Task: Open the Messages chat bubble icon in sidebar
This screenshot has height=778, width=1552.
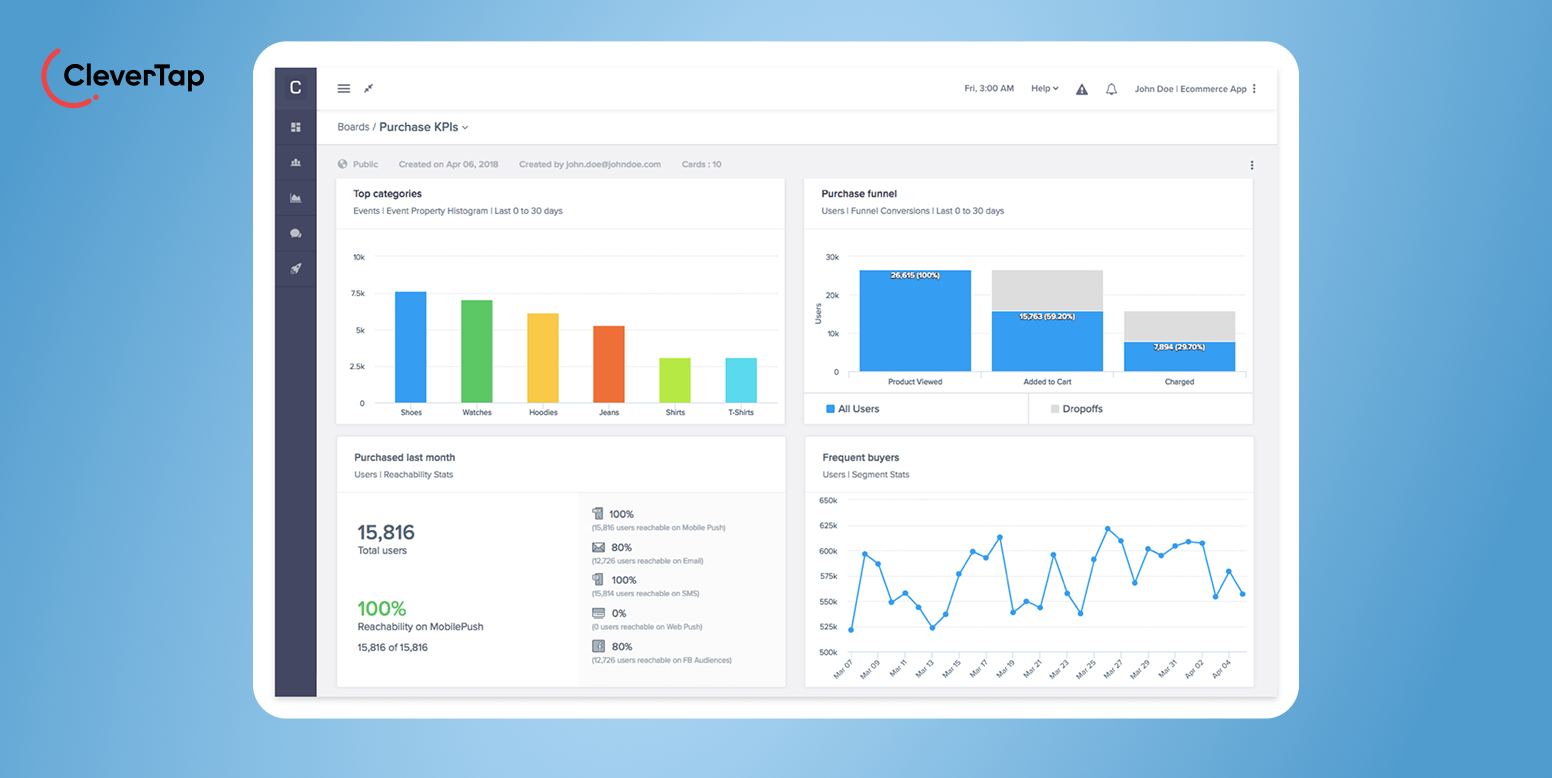Action: tap(295, 233)
